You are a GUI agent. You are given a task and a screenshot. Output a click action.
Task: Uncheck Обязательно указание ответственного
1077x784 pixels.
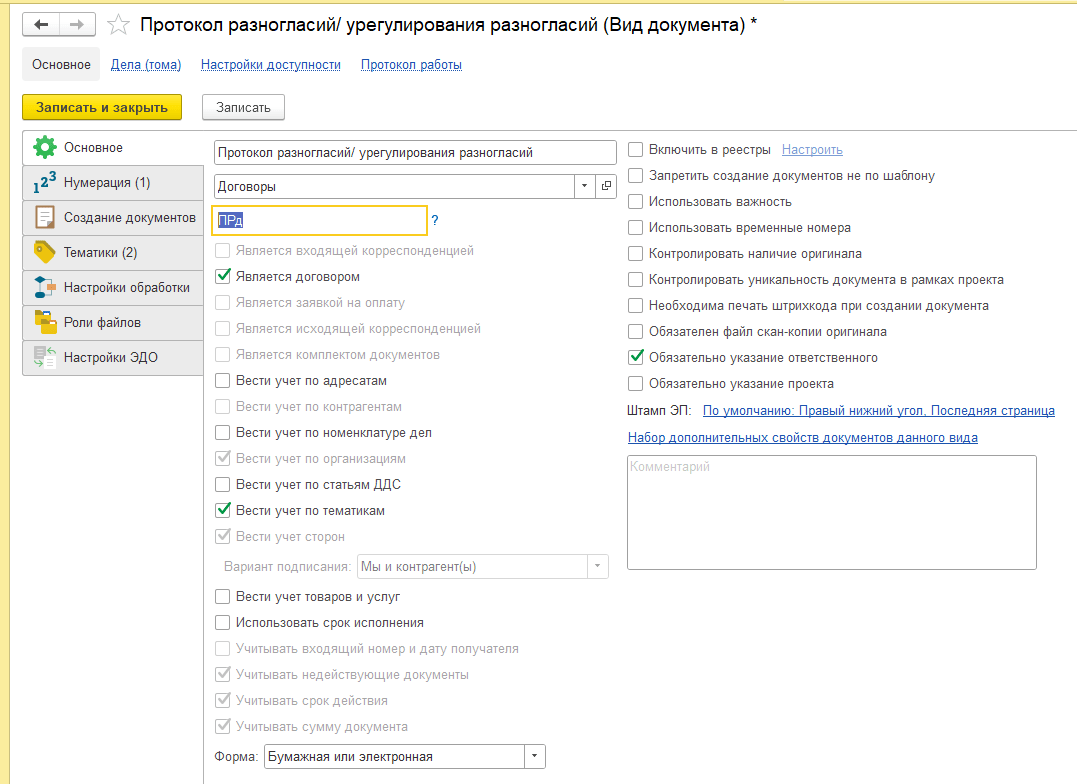pos(635,357)
